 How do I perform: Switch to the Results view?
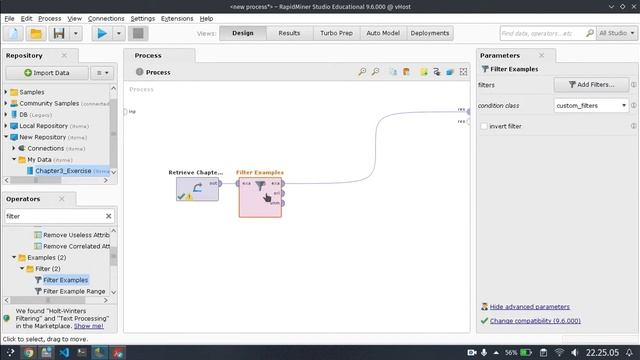[289, 33]
